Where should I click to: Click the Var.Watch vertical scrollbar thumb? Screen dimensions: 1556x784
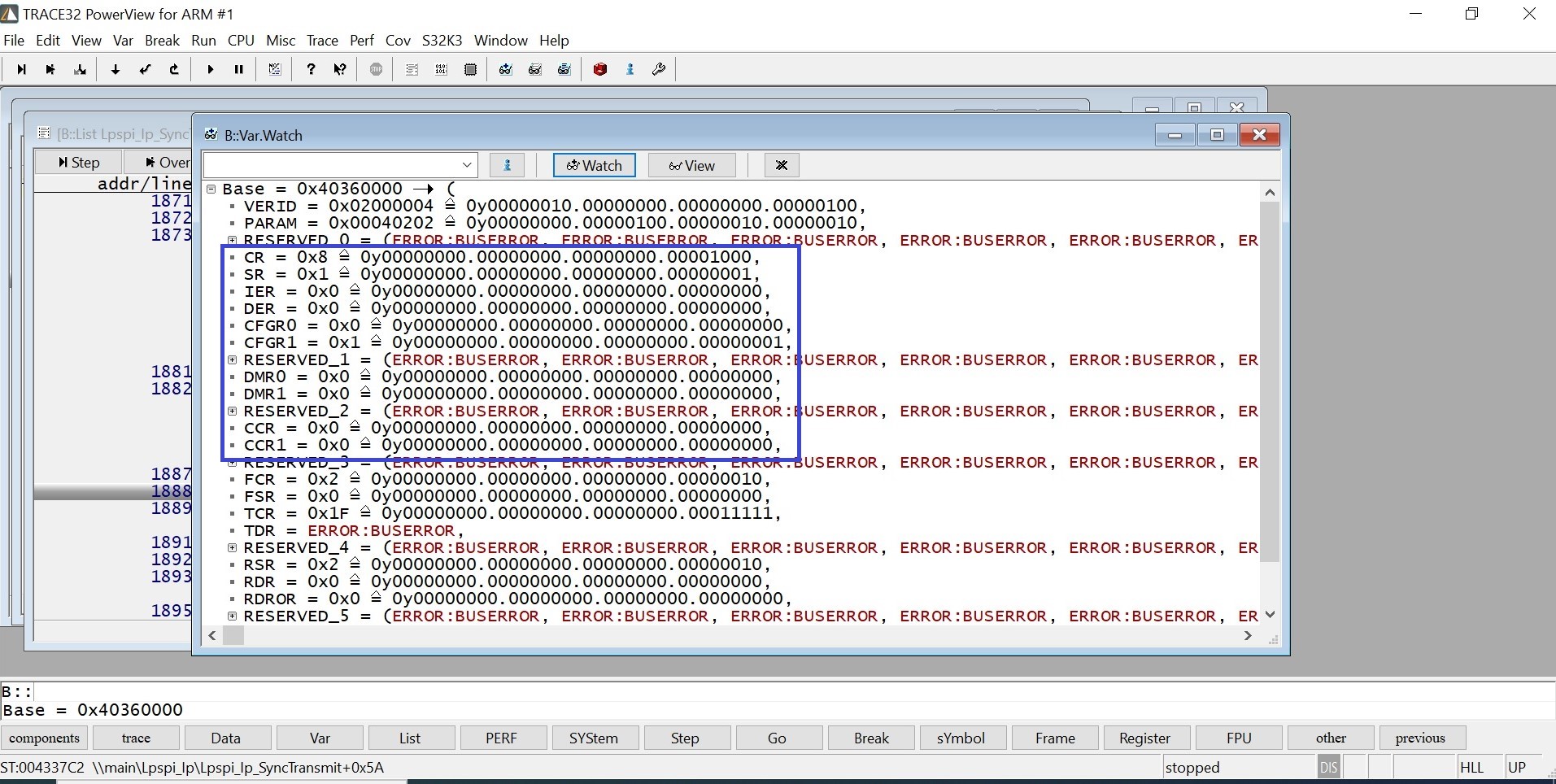click(x=1270, y=382)
